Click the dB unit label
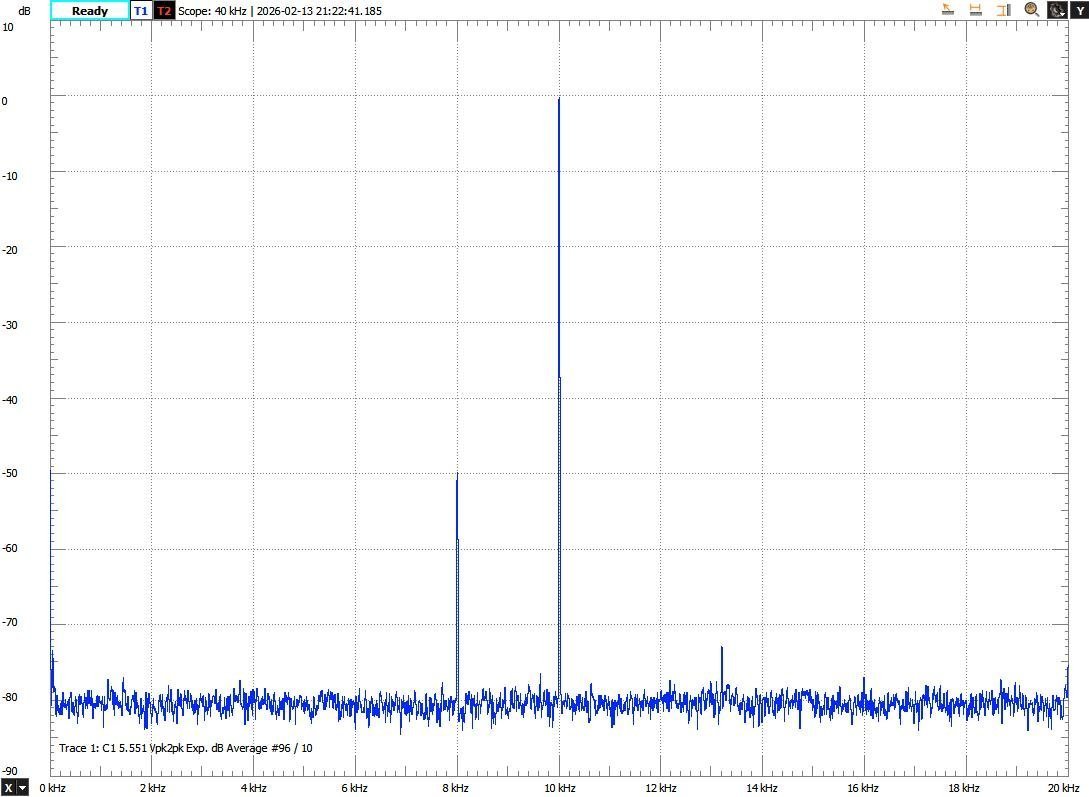This screenshot has height=797, width=1089. (24, 11)
